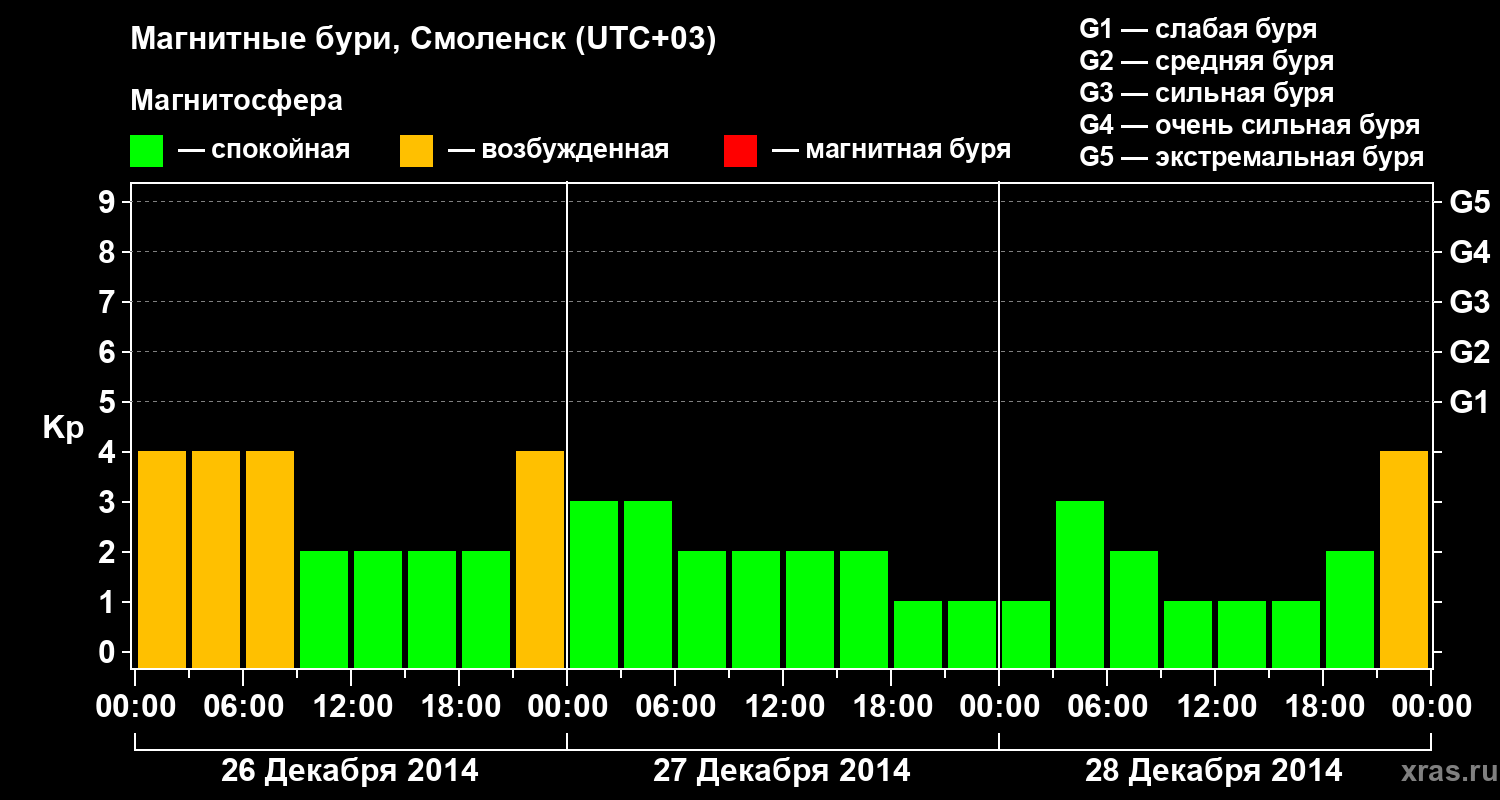
Task: Click the '18:00' tick under 27 Декабря
Action: 893,707
